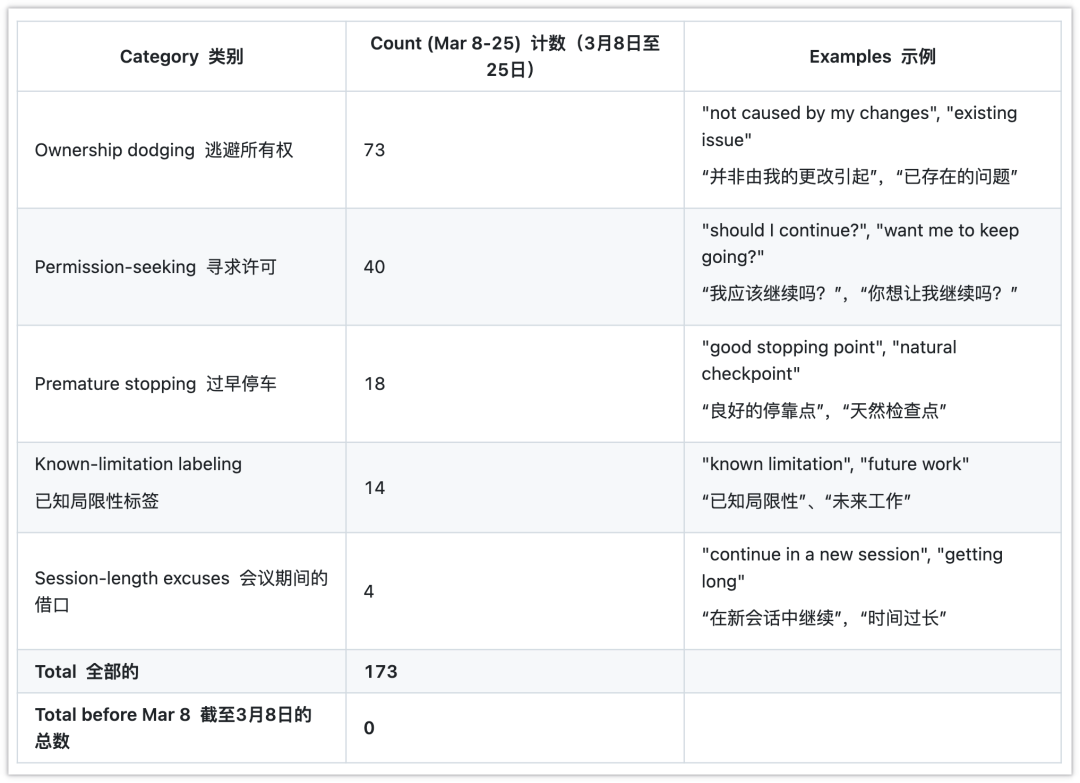Image resolution: width=1080 pixels, height=783 pixels.
Task: Click the count value 73
Action: coord(375,150)
